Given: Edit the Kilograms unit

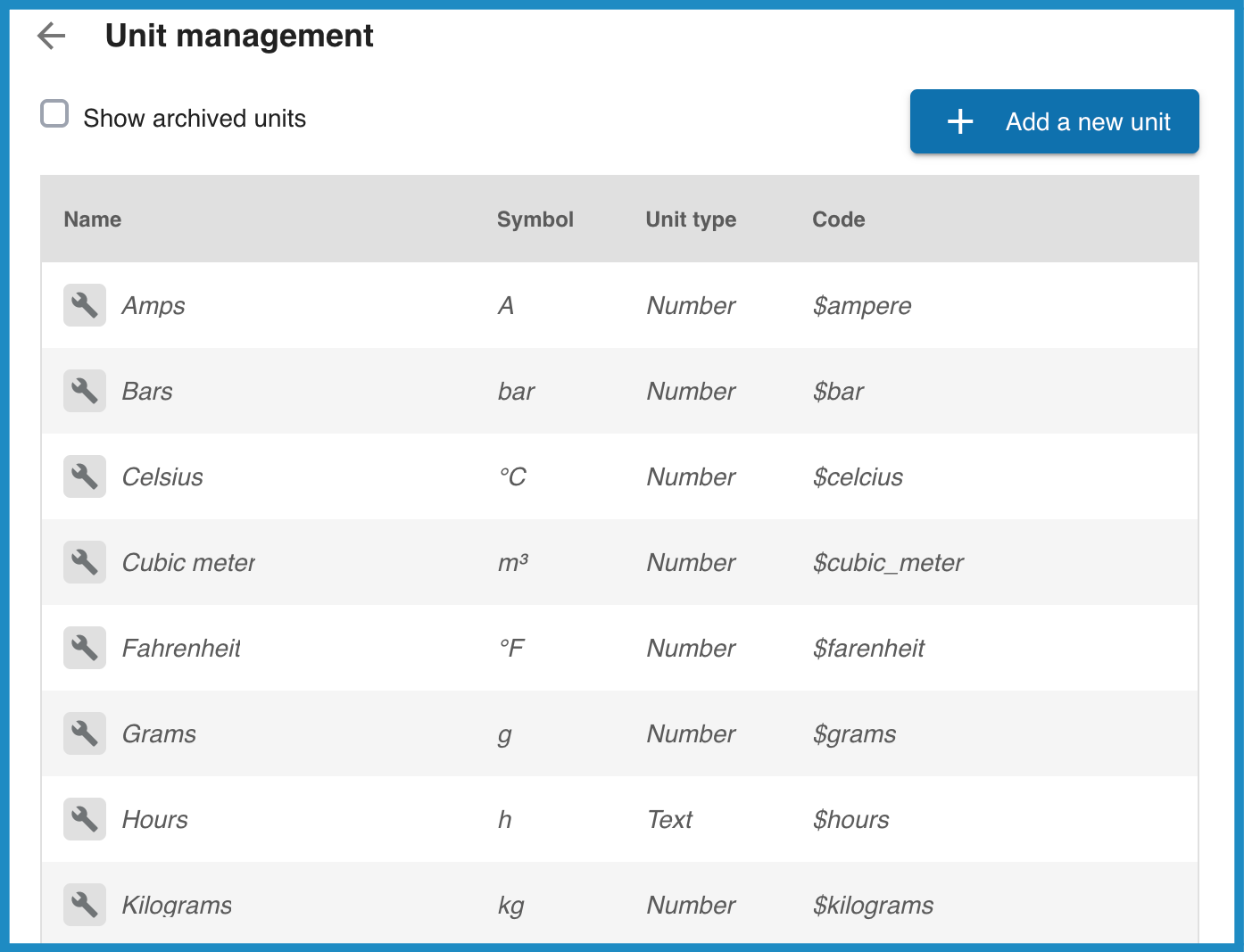Looking at the screenshot, I should click(x=84, y=905).
